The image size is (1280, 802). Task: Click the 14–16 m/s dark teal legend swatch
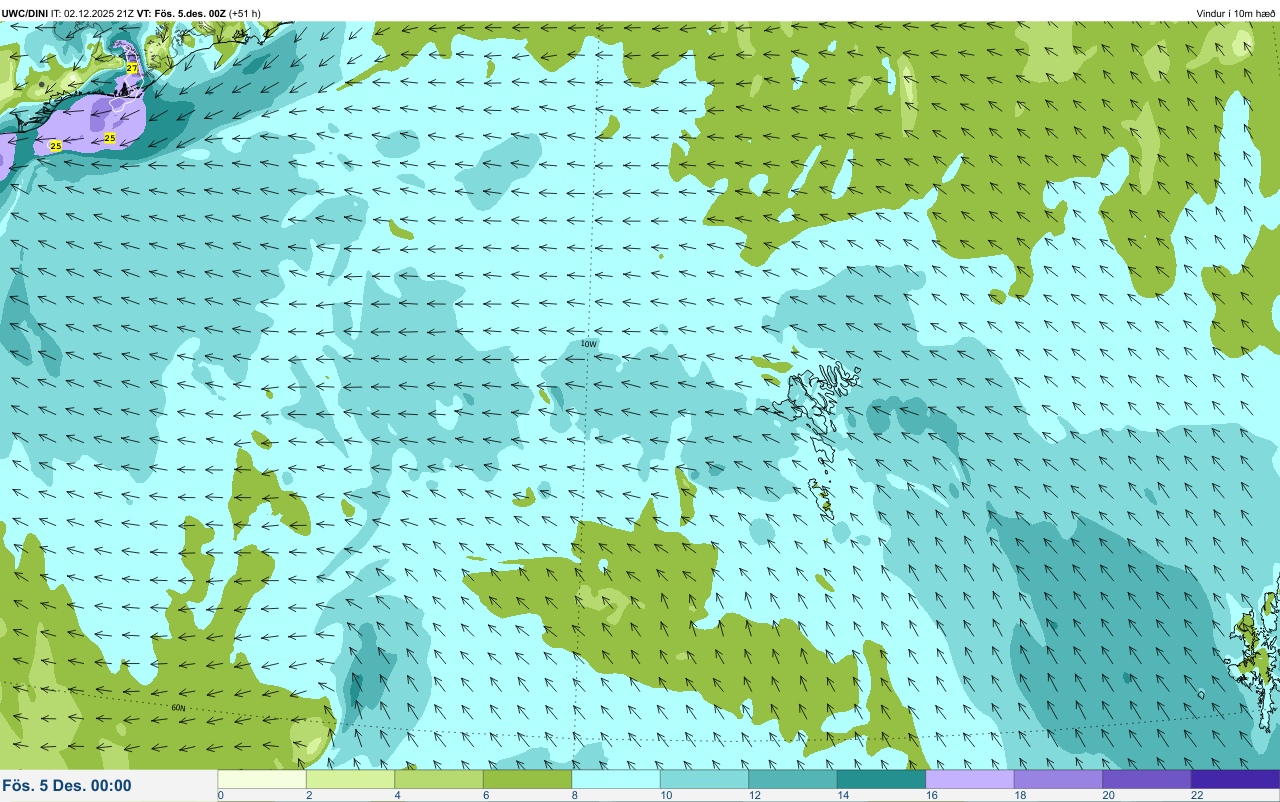point(881,779)
